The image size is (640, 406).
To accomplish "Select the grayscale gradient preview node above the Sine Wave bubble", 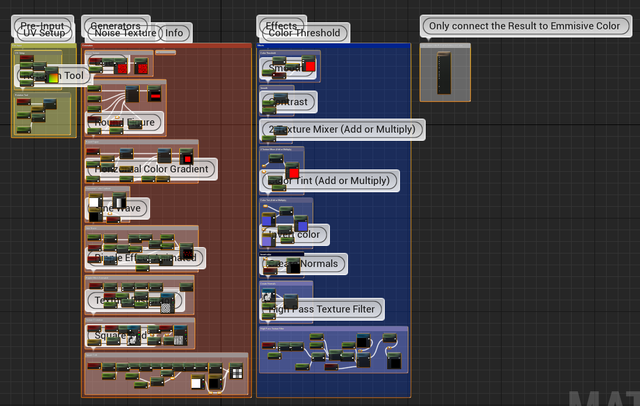I will [x=119, y=201].
